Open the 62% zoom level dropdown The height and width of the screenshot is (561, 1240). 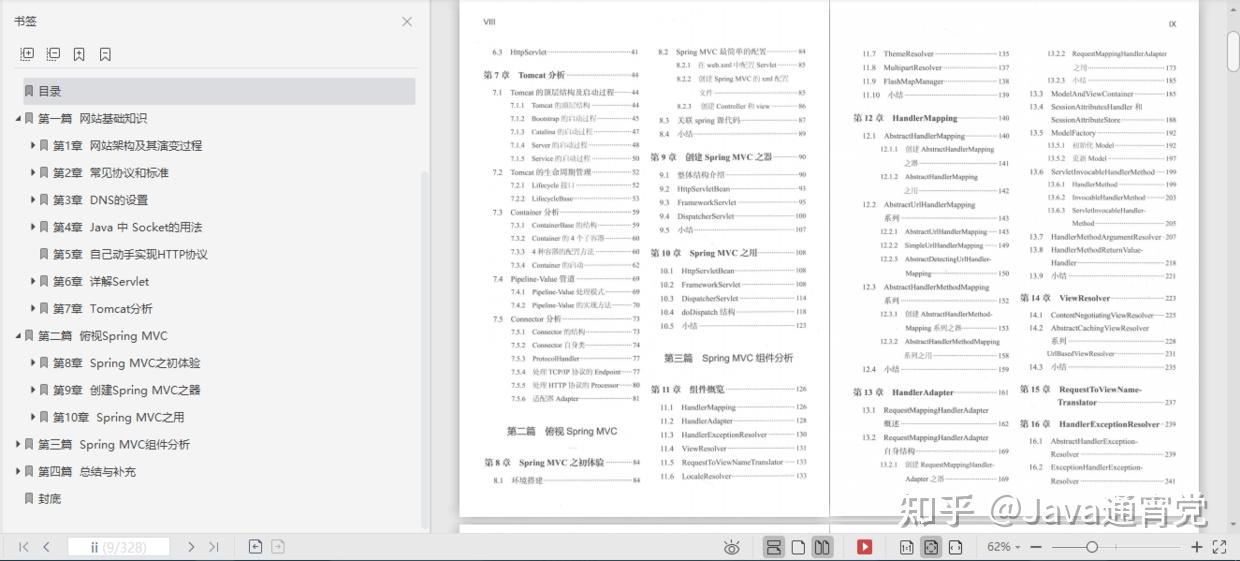1003,547
